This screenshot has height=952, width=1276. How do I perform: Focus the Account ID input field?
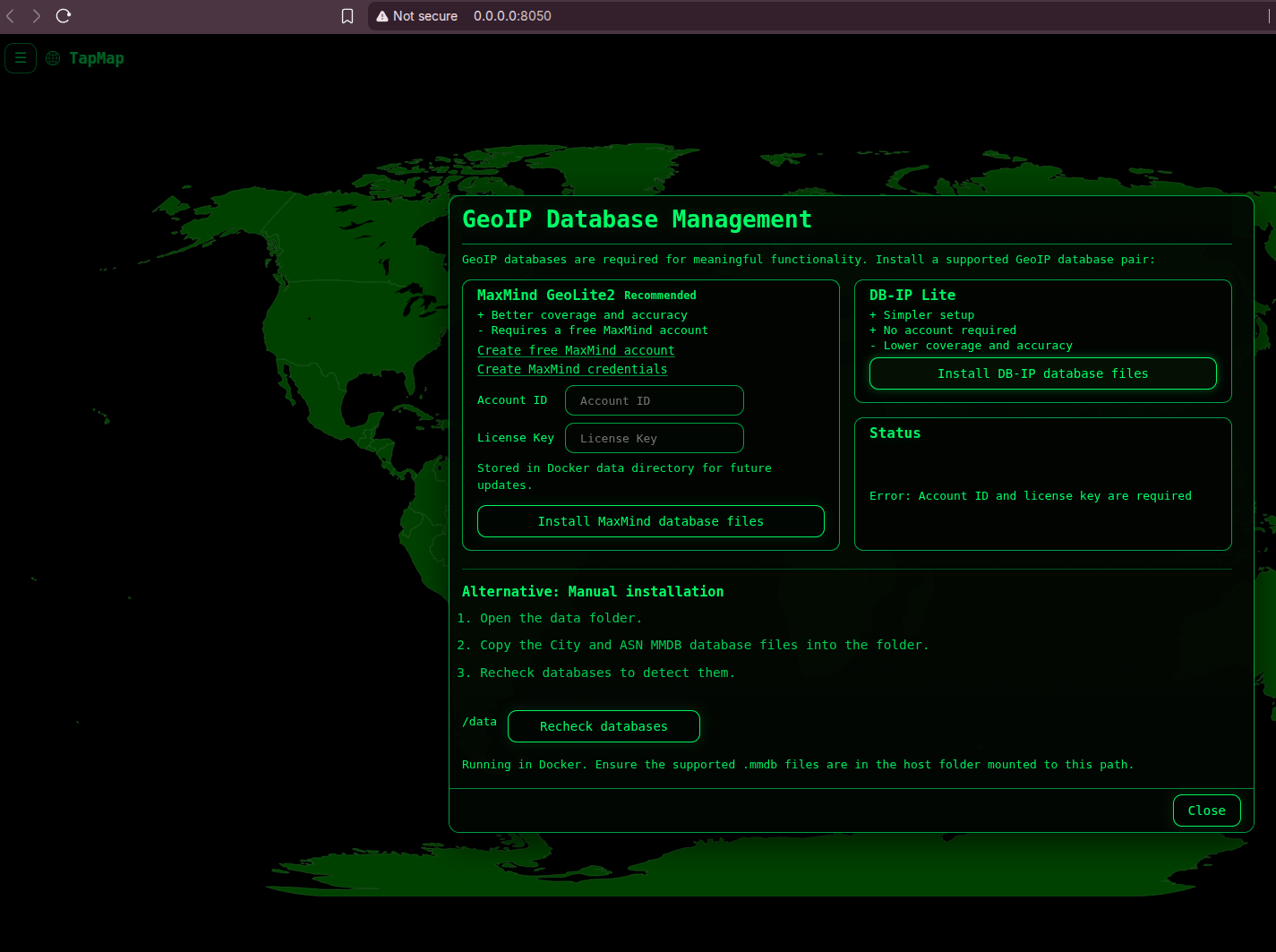tap(655, 400)
